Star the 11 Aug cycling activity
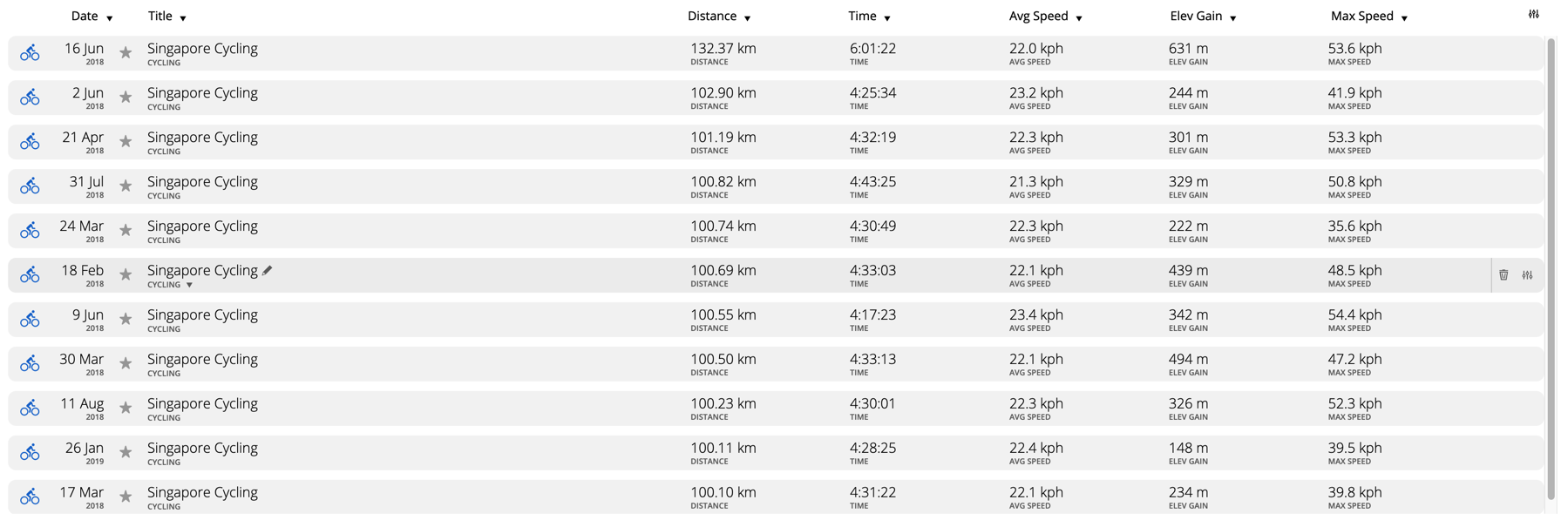Image resolution: width=1568 pixels, height=527 pixels. (x=126, y=409)
